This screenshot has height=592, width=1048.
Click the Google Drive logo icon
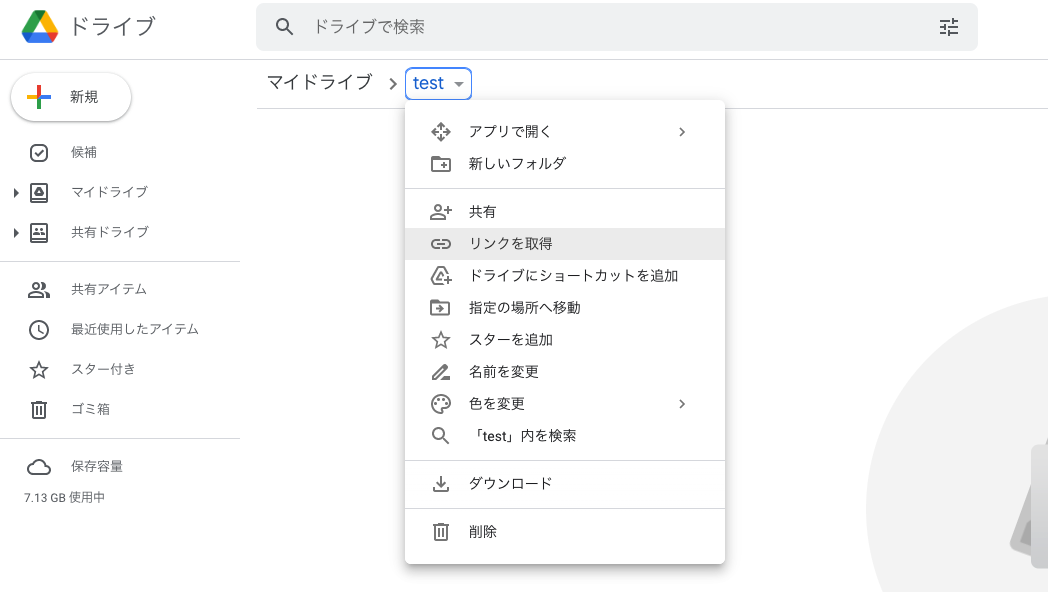[40, 27]
